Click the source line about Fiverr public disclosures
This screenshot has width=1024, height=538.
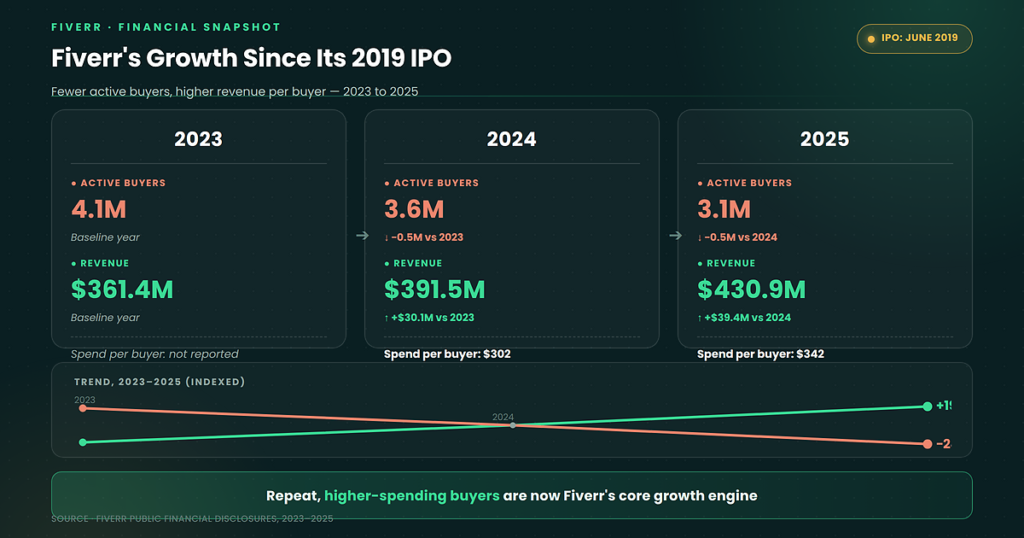(192, 518)
